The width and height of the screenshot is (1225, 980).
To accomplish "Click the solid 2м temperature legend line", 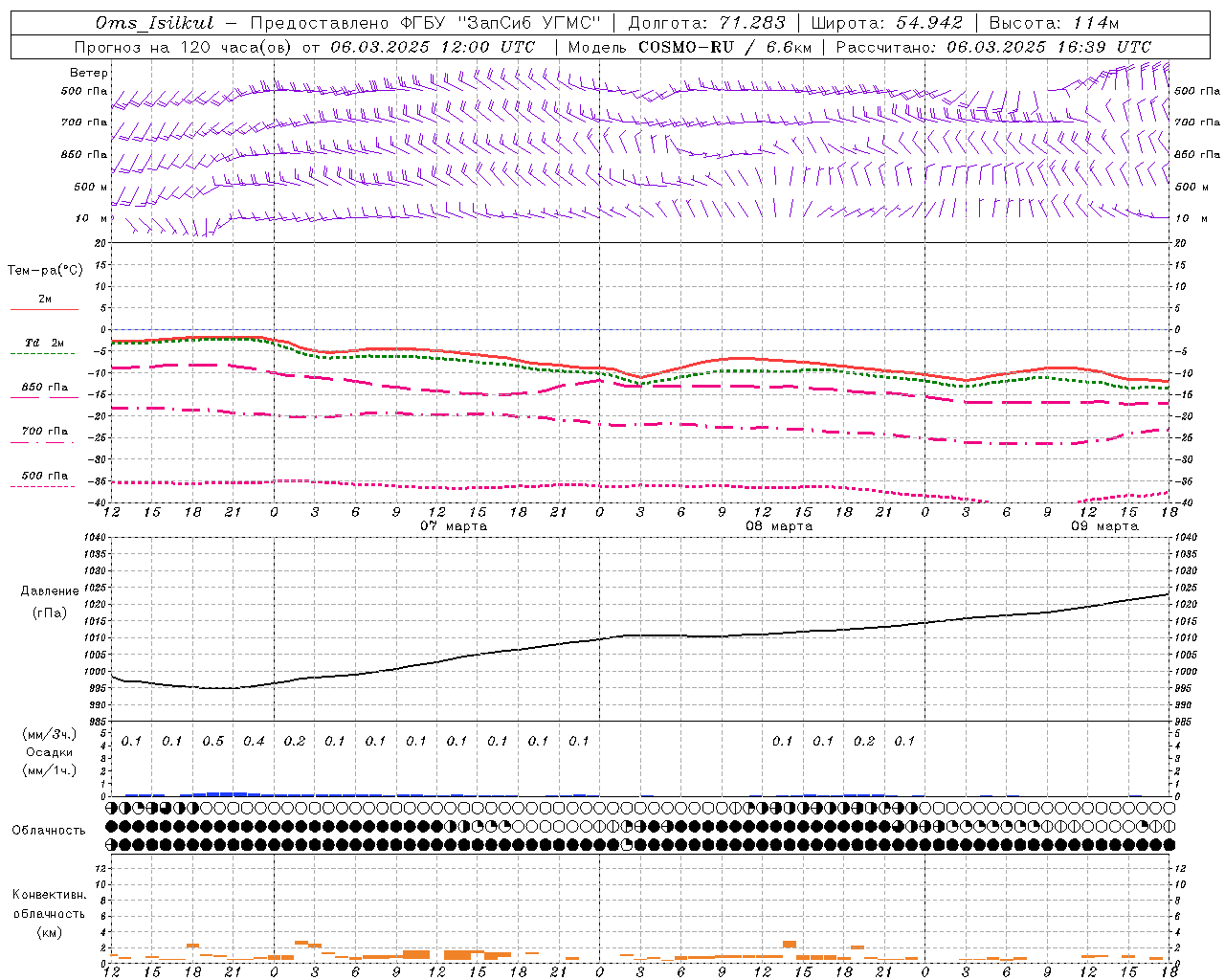I will pos(45,309).
